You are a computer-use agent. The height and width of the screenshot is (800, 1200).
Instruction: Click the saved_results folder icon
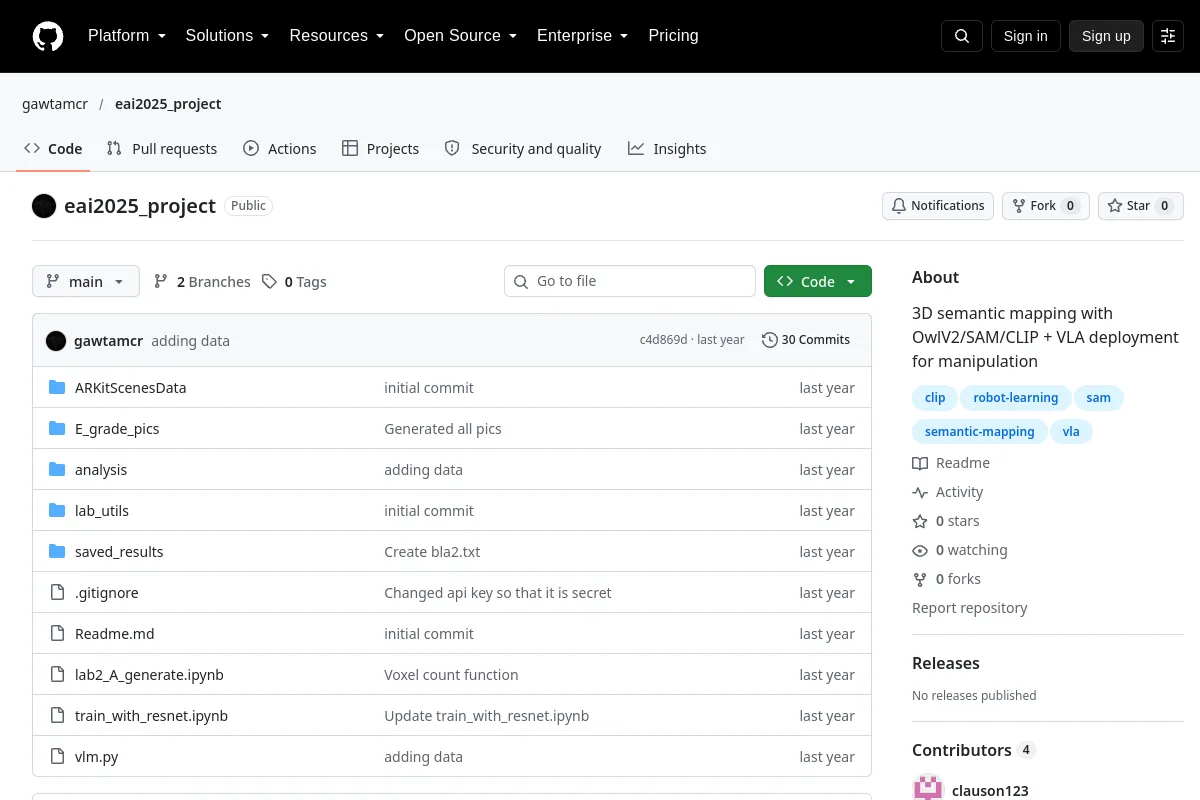57,552
